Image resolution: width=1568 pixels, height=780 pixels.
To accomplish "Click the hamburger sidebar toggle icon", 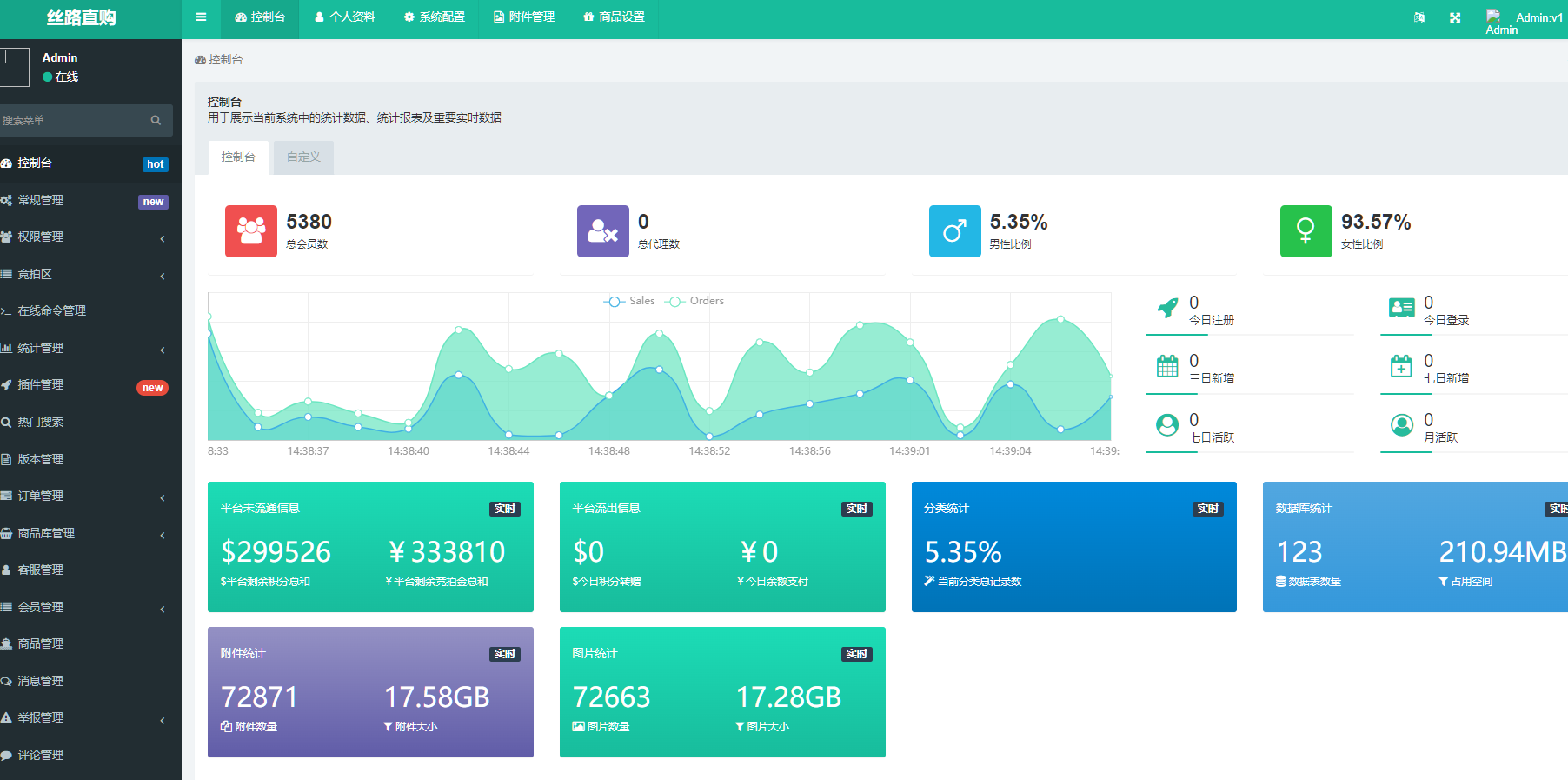I will tap(201, 17).
